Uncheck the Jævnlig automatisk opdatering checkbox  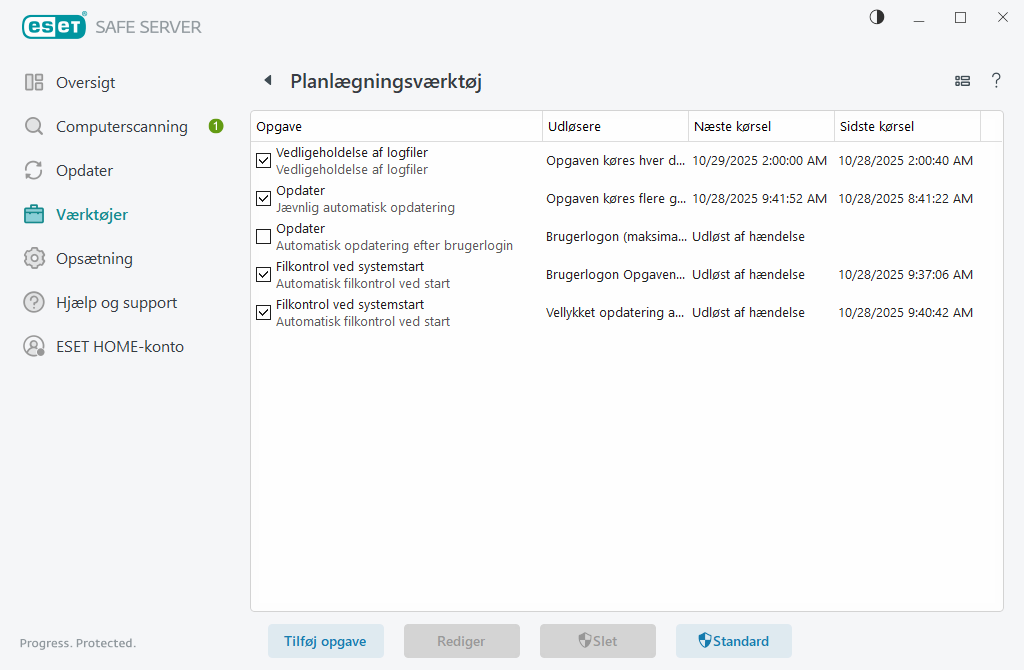pyautogui.click(x=264, y=199)
